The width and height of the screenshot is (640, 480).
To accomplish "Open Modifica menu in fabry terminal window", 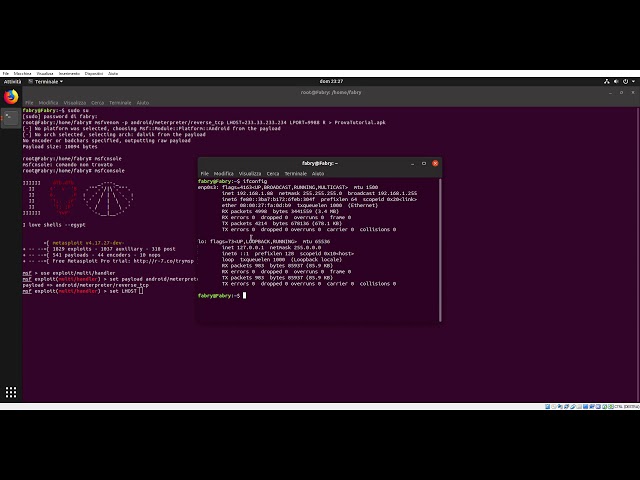I will pyautogui.click(x=224, y=173).
